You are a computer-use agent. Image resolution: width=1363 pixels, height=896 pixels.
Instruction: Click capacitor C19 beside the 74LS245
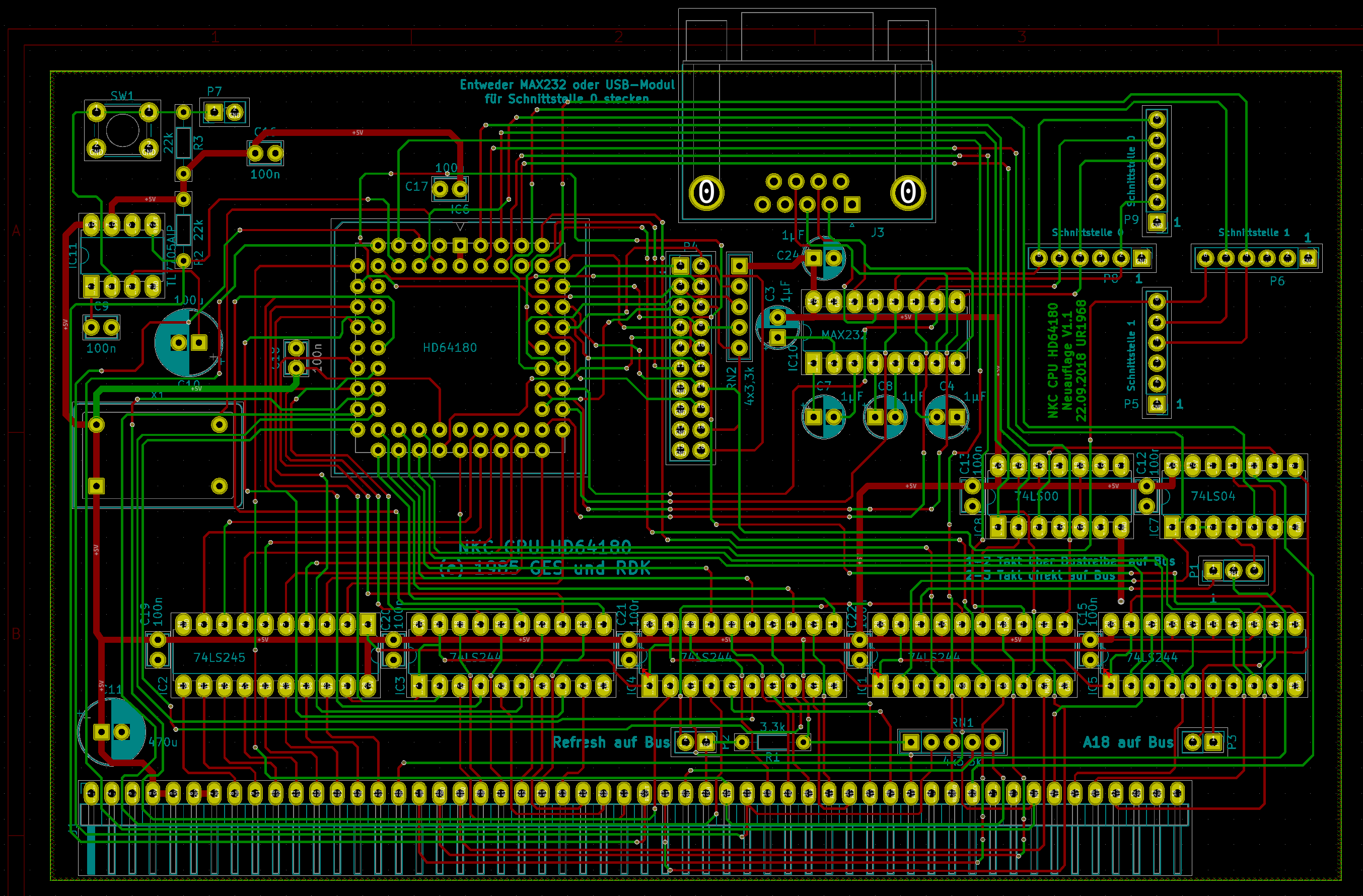click(158, 649)
